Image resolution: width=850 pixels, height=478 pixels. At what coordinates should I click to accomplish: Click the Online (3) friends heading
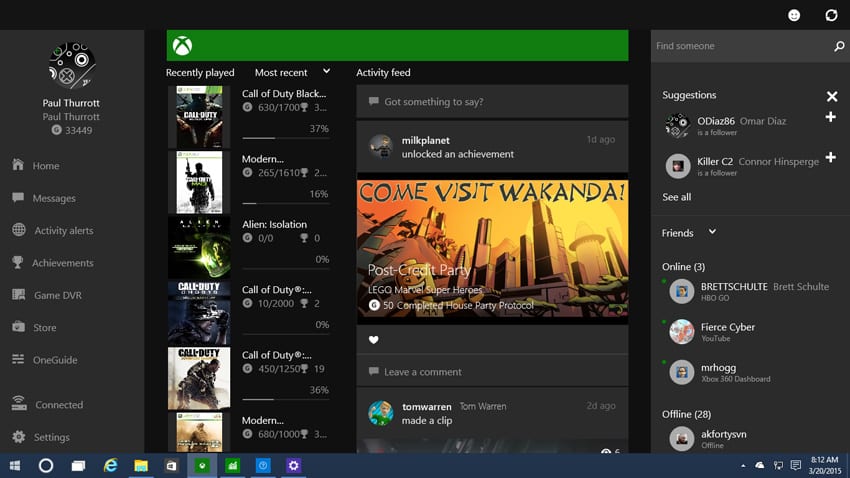point(683,267)
